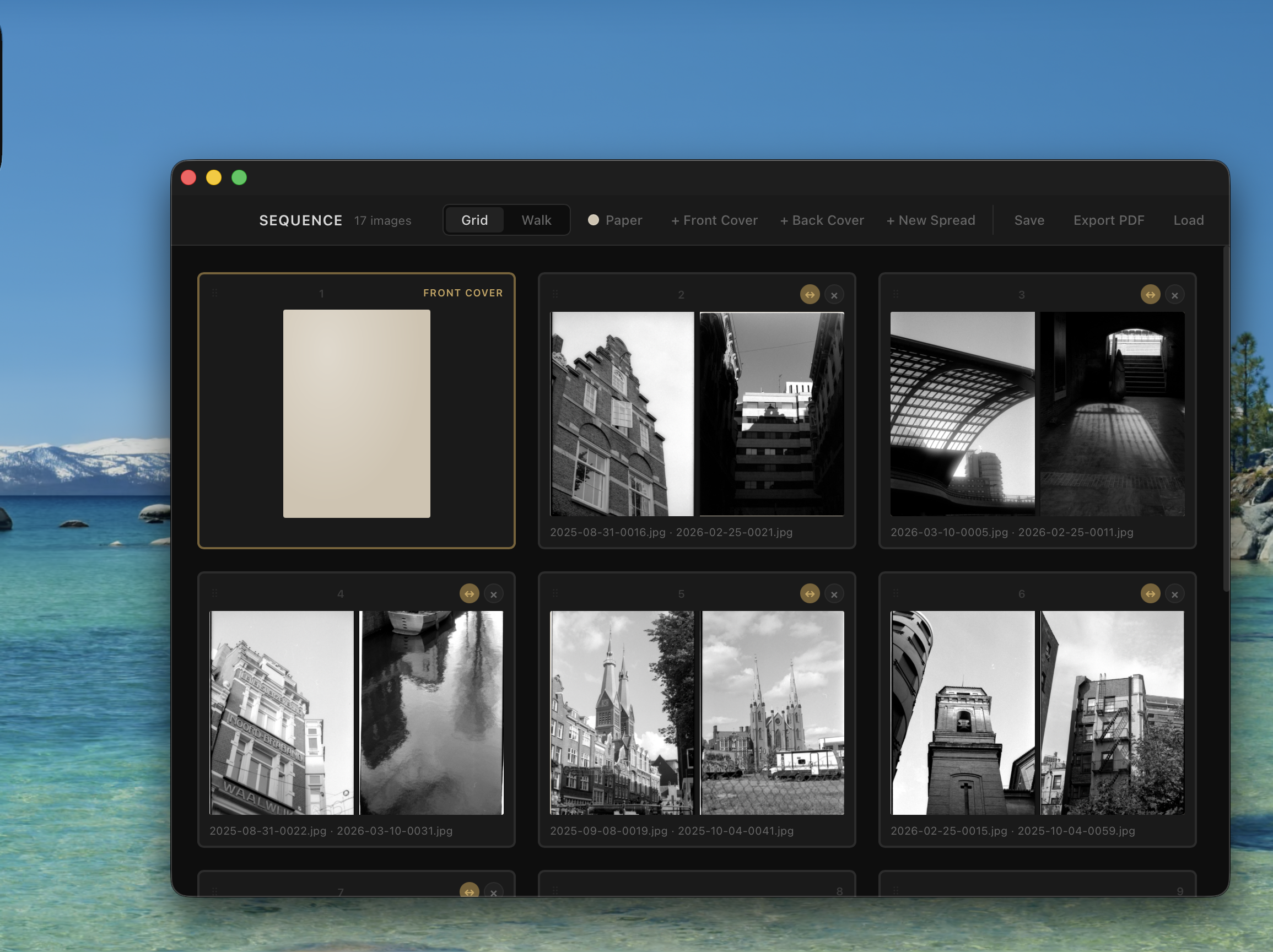Click drag handle of spread 1
1273x952 pixels.
coord(215,293)
